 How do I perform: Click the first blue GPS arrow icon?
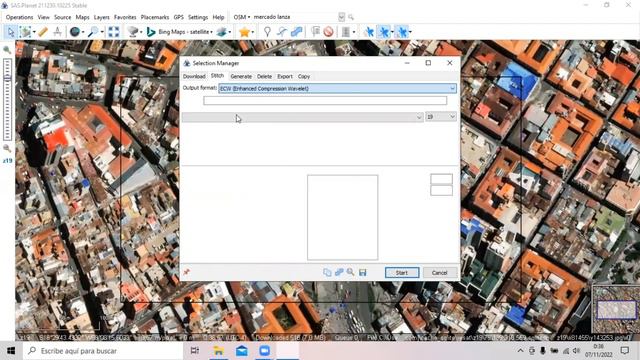[369, 32]
